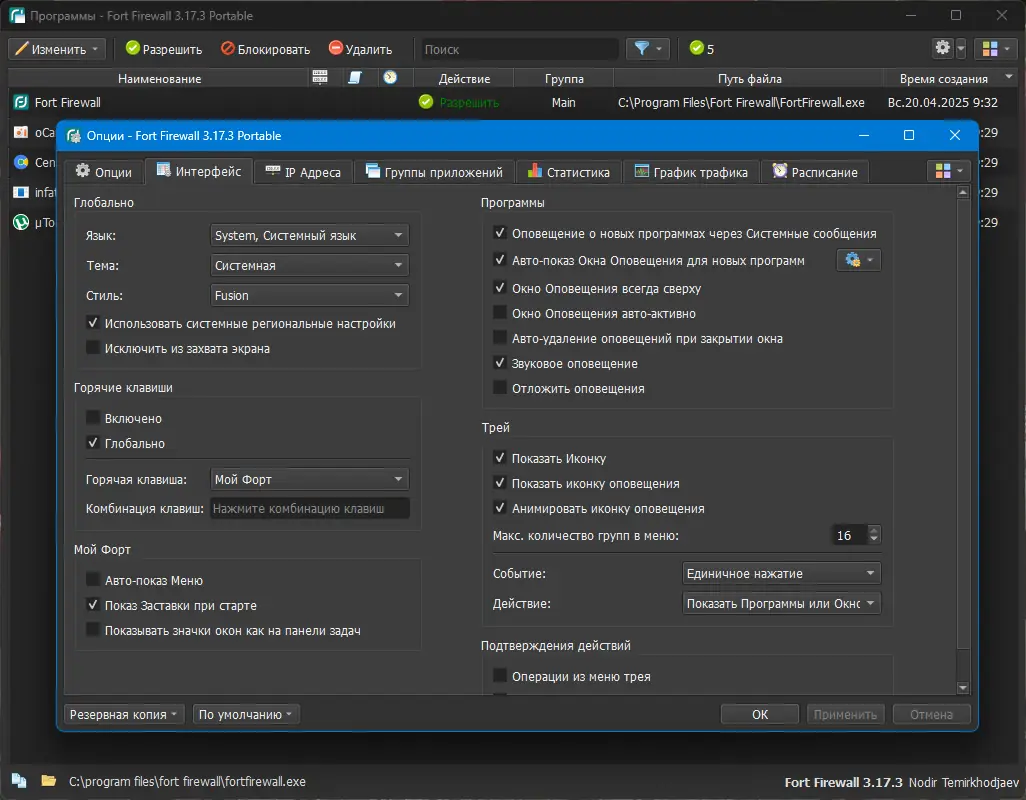The height and width of the screenshot is (800, 1026).
Task: Enable Авто-показ Меню option
Action: coord(94,580)
